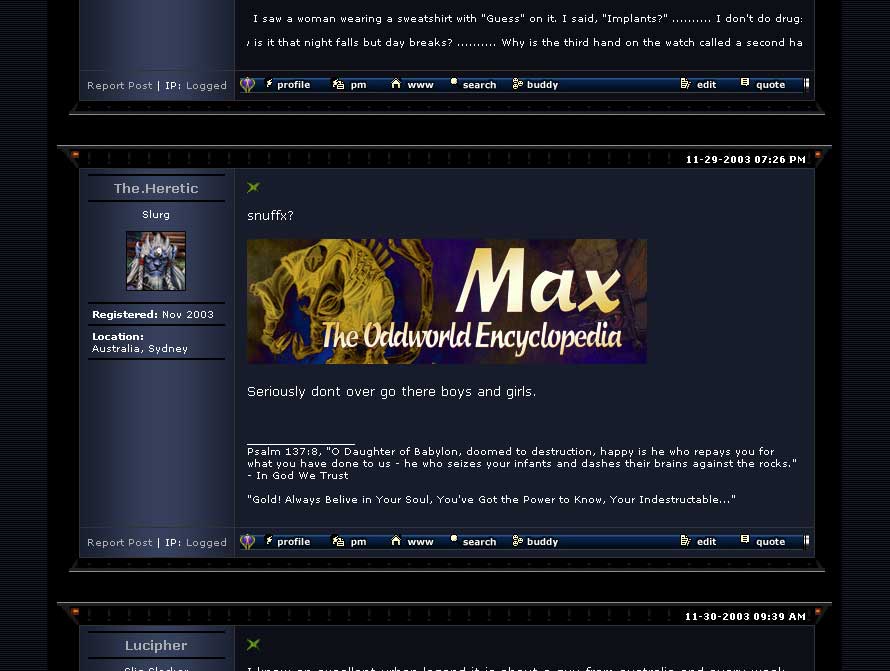Click the green post icon above "snuffx?"
Viewport: 890px width, 671px height.
coord(253,188)
